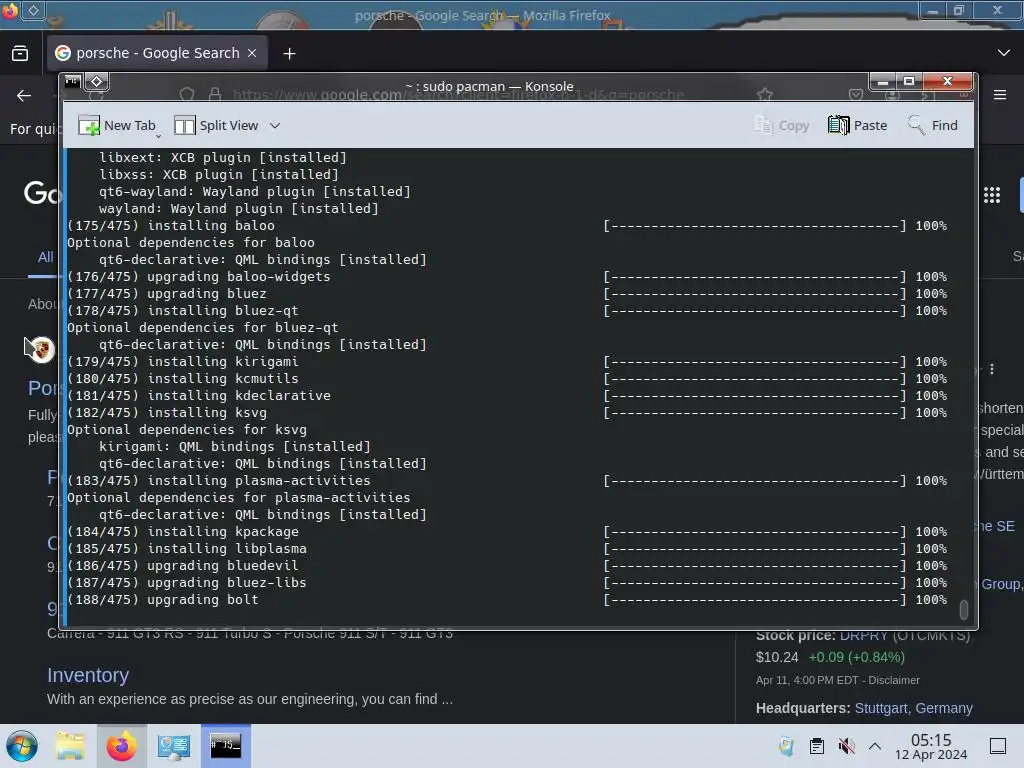The width and height of the screenshot is (1024, 768).
Task: Click the '(175/475) installing baloo' terminal line
Action: pos(170,225)
